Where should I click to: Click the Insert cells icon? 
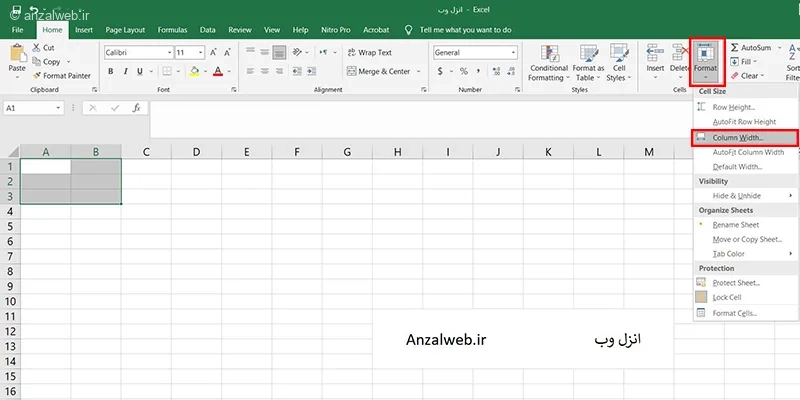tap(655, 53)
